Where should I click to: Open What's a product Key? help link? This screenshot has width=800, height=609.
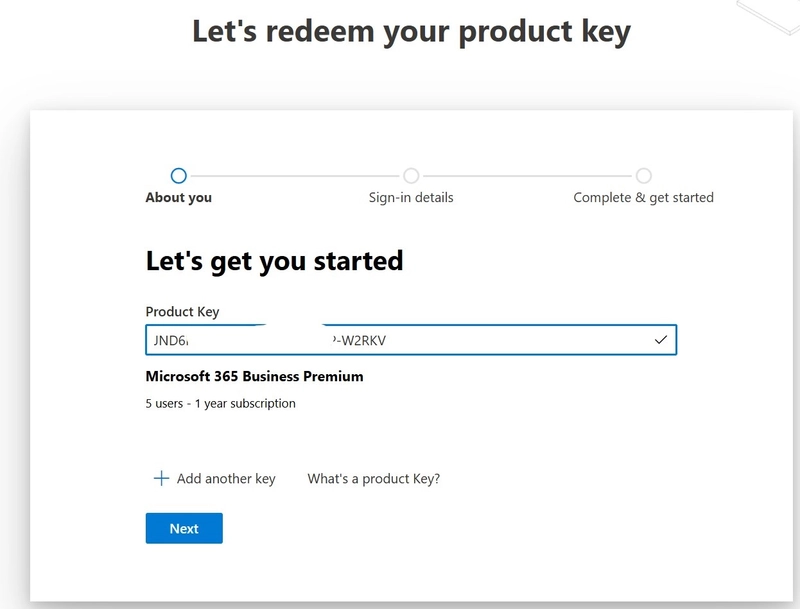(x=373, y=478)
